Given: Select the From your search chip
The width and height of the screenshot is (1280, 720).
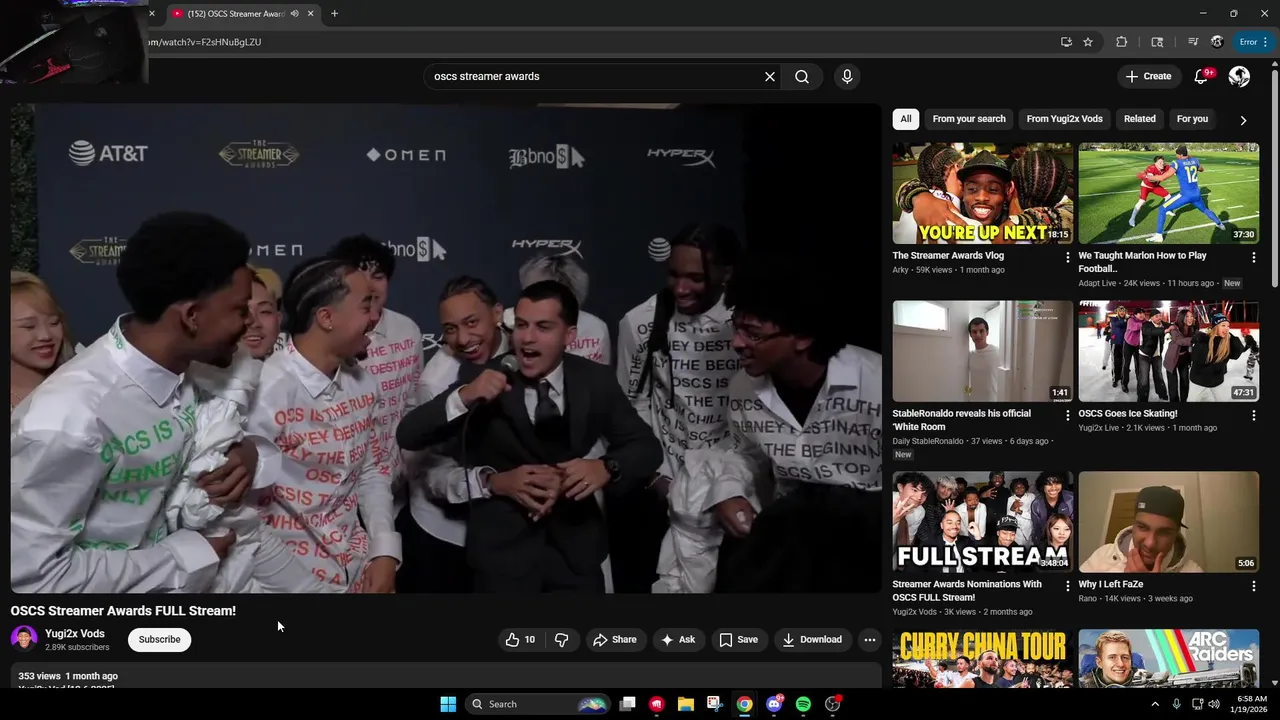Looking at the screenshot, I should point(969,119).
